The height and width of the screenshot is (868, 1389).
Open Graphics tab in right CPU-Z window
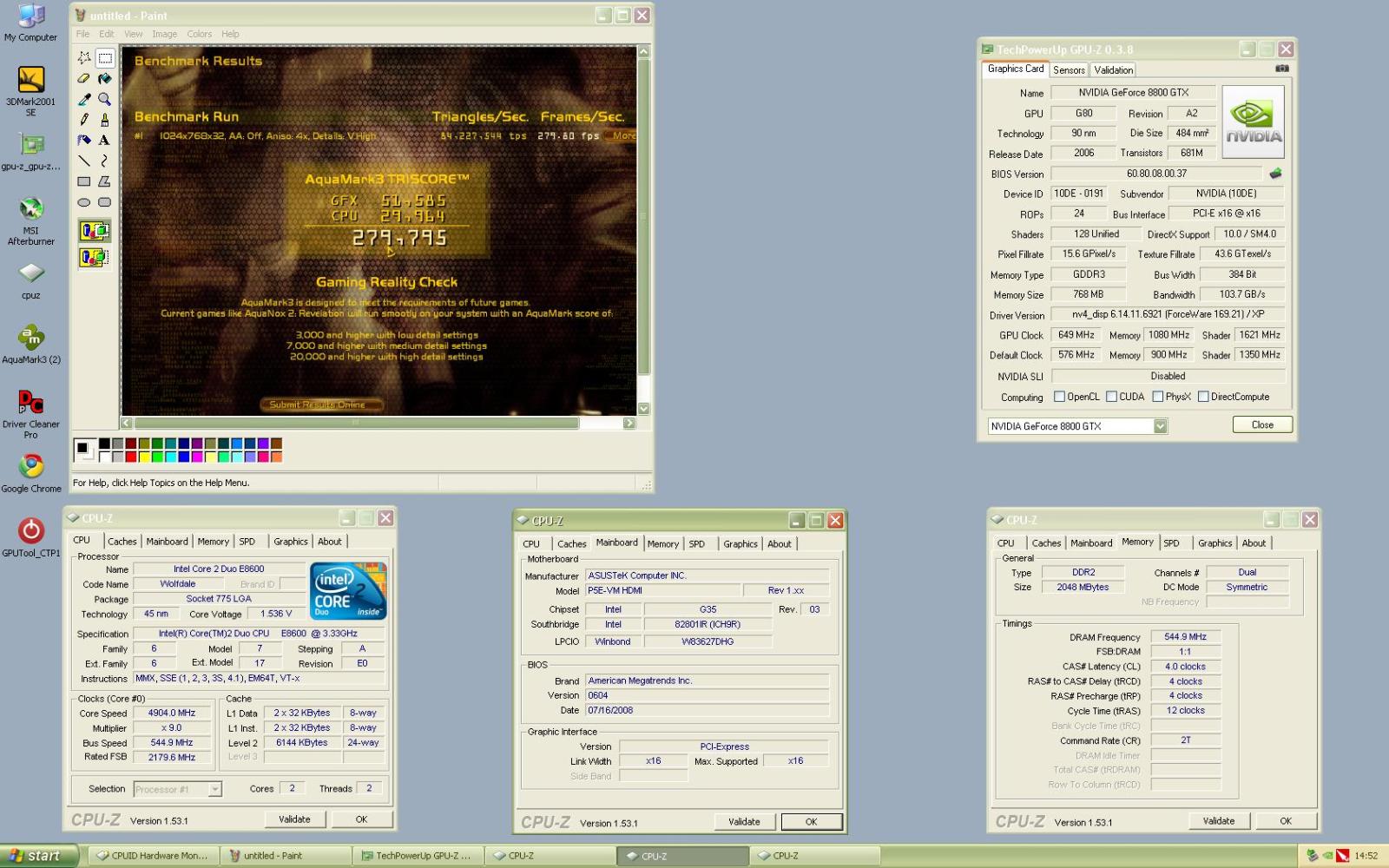(1215, 543)
